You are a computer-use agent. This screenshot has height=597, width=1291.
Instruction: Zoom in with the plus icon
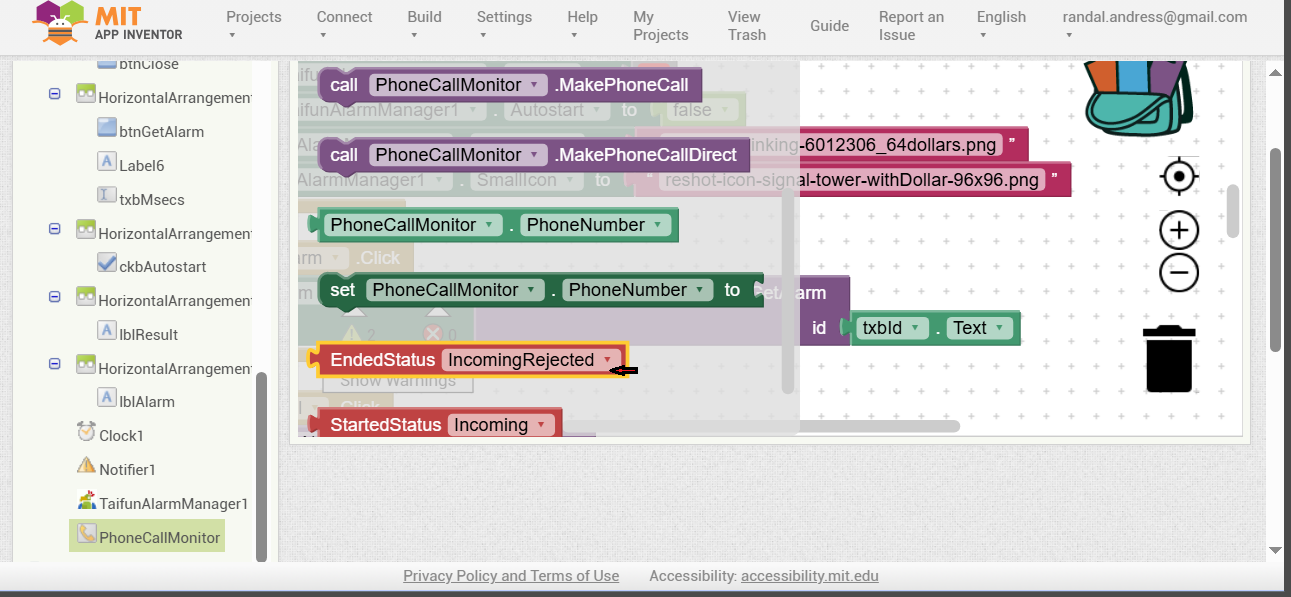[x=1179, y=231]
